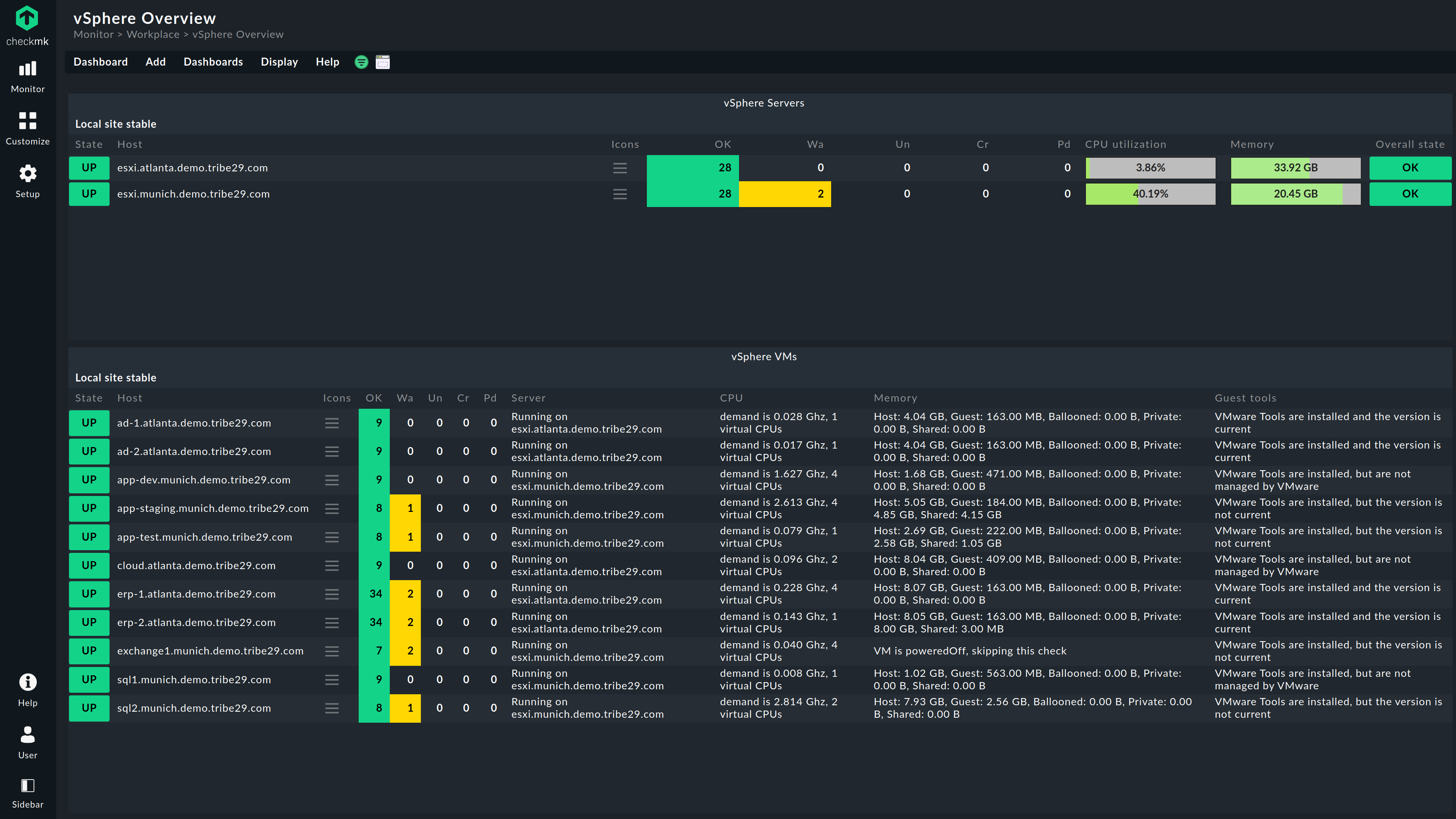The width and height of the screenshot is (1456, 819).
Task: Click warning count 1 for app-test.munich
Action: pyautogui.click(x=405, y=537)
